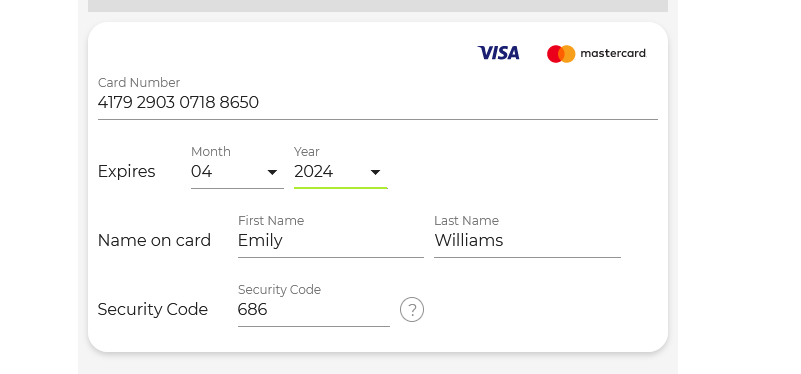Click the Expires label

click(x=126, y=171)
